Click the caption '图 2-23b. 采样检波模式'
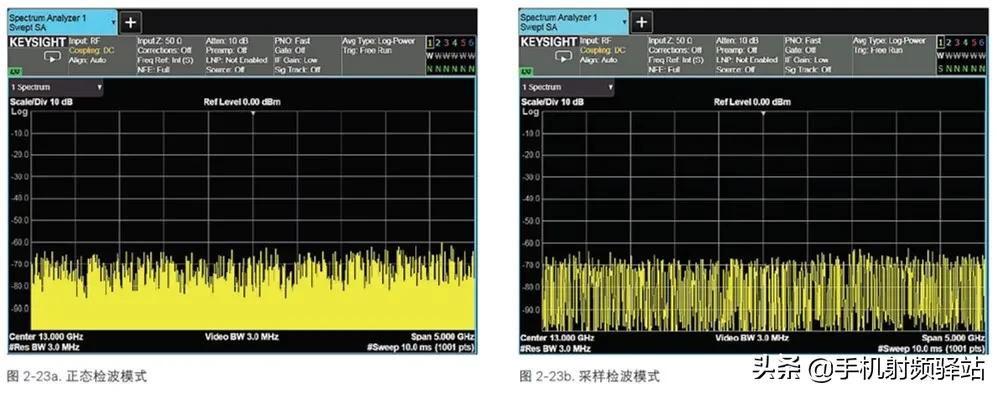The height and width of the screenshot is (393, 997). (x=589, y=376)
